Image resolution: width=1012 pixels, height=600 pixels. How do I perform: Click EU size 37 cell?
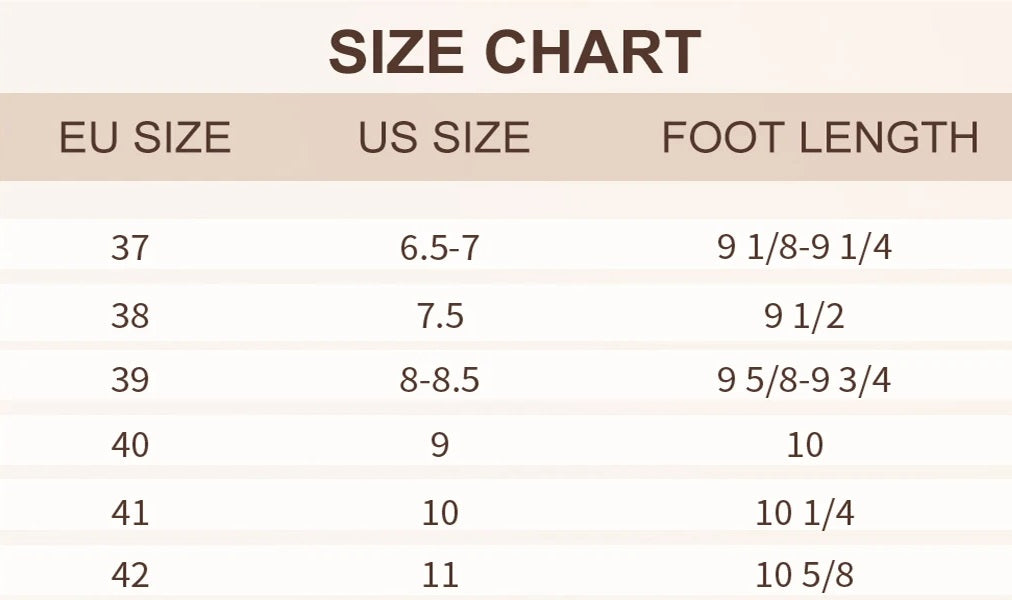(x=130, y=248)
